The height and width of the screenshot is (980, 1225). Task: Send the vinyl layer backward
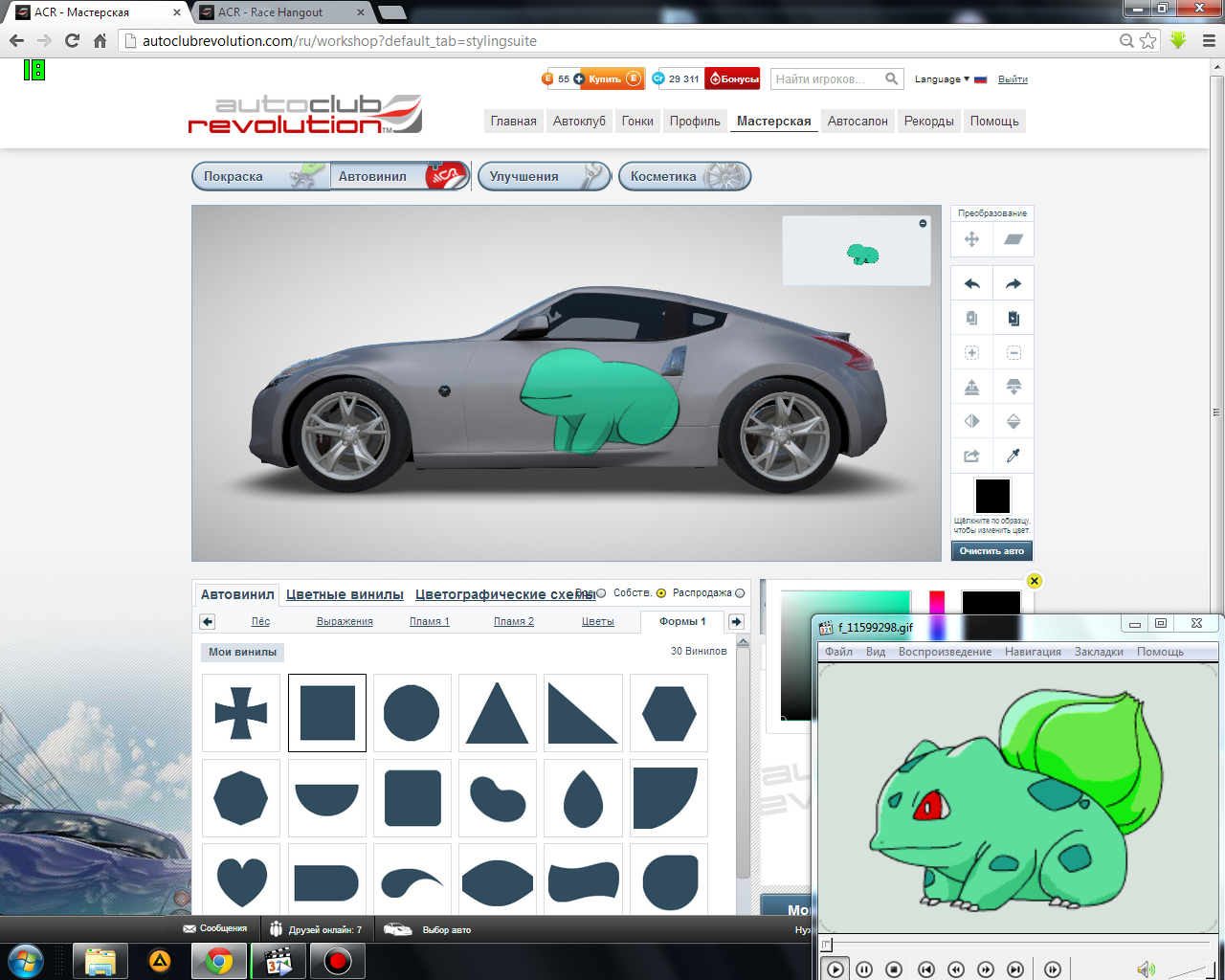[x=1013, y=387]
